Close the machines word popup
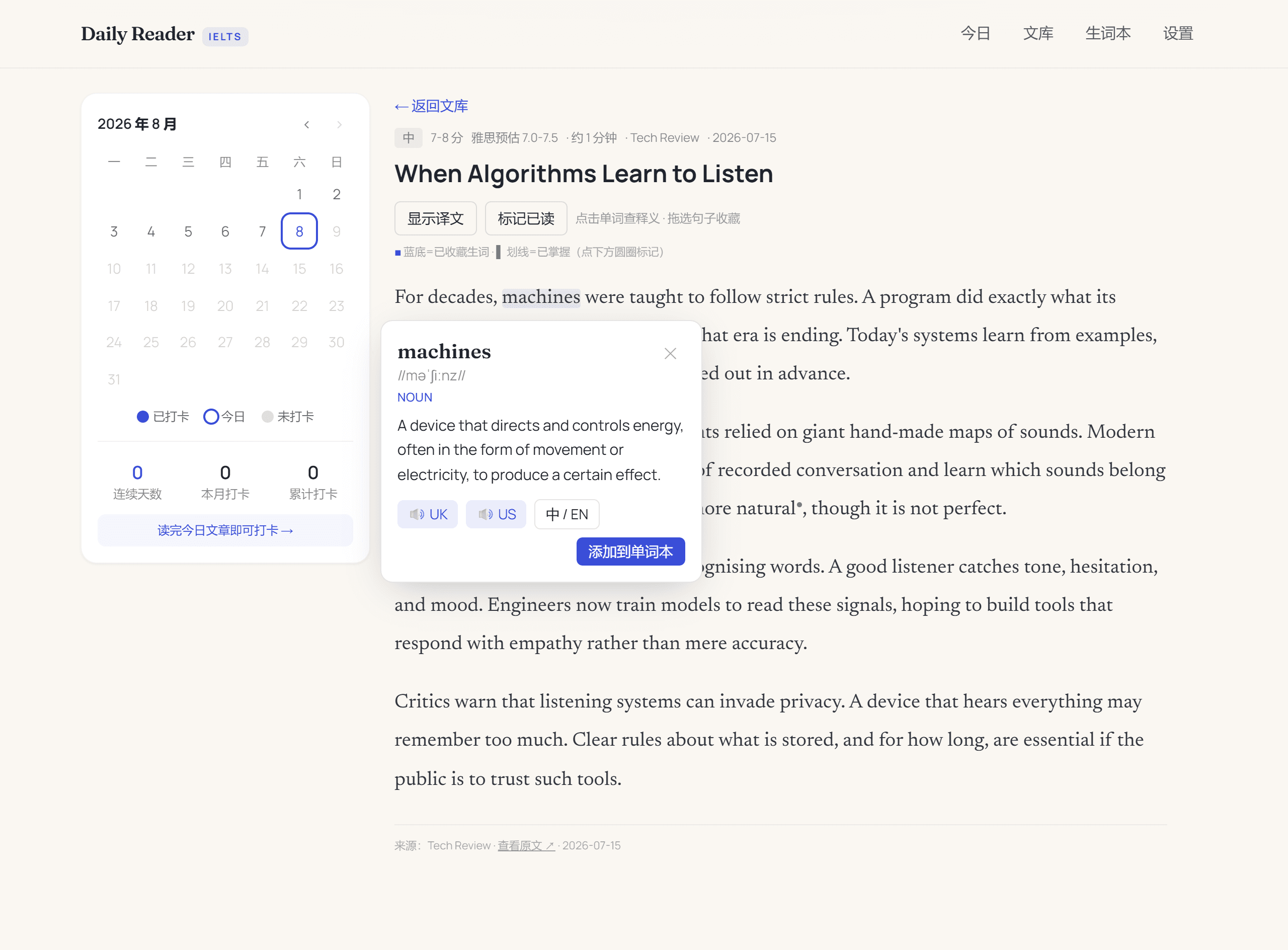 coord(670,354)
